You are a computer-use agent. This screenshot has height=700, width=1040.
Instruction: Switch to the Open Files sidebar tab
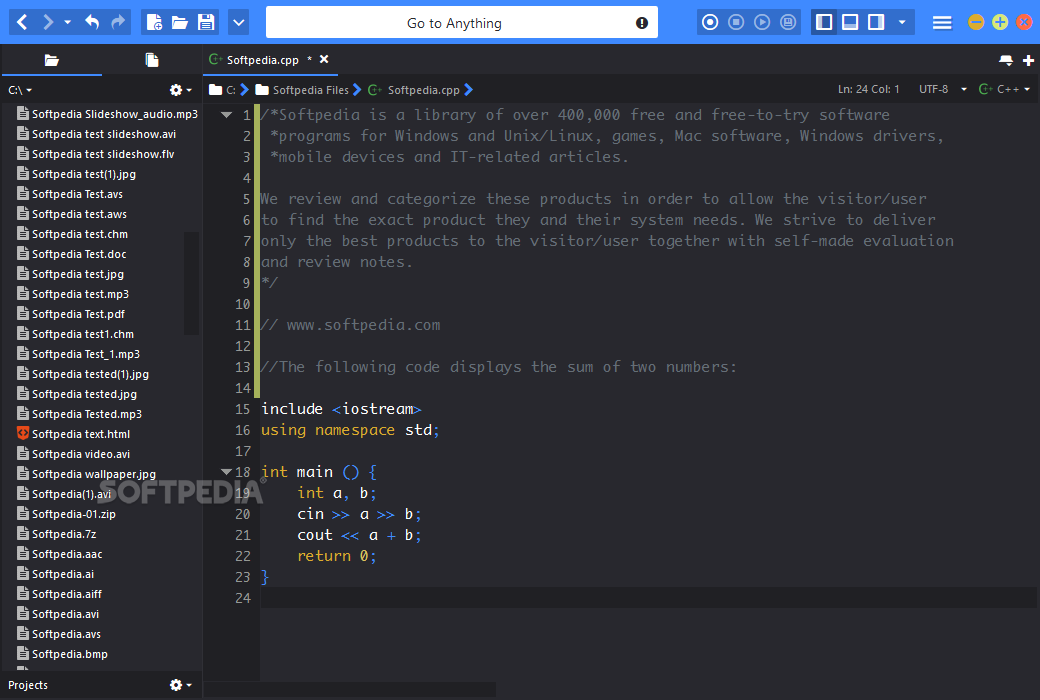(x=152, y=60)
